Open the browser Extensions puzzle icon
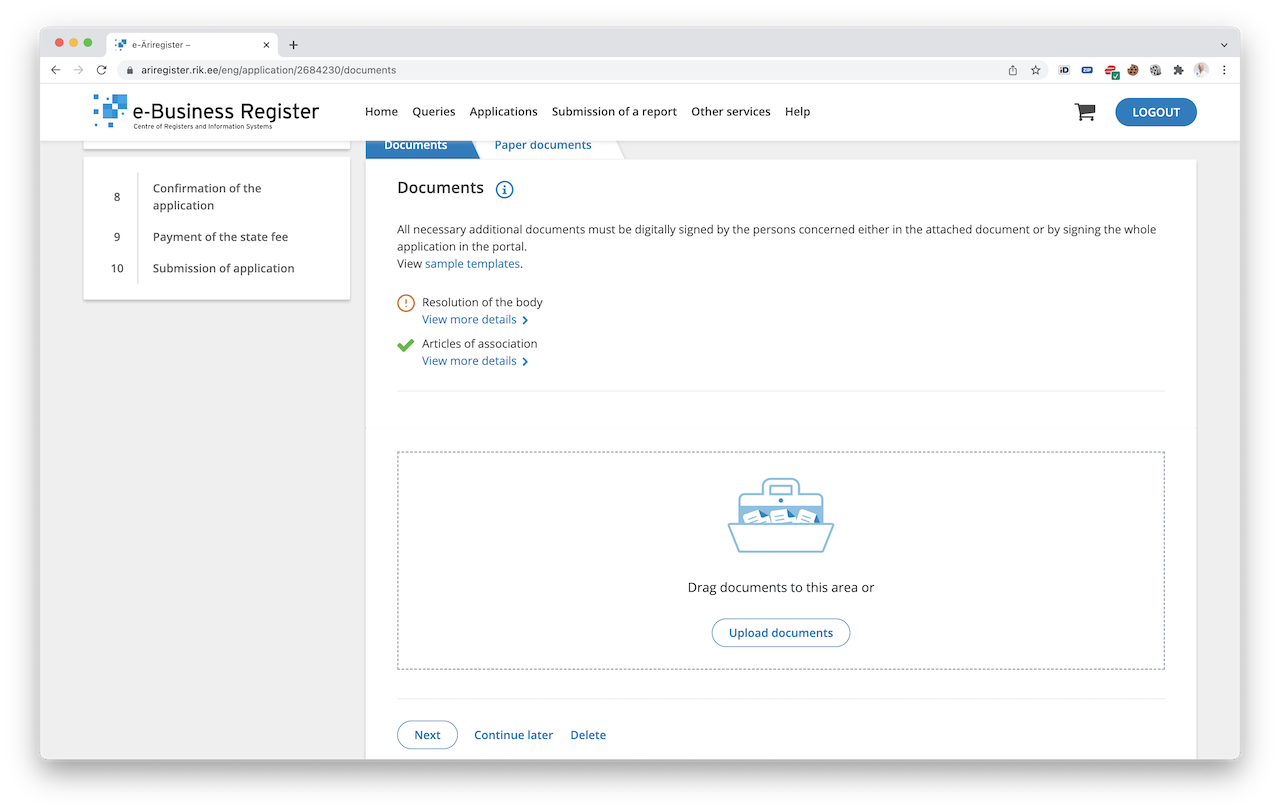 [x=1178, y=70]
